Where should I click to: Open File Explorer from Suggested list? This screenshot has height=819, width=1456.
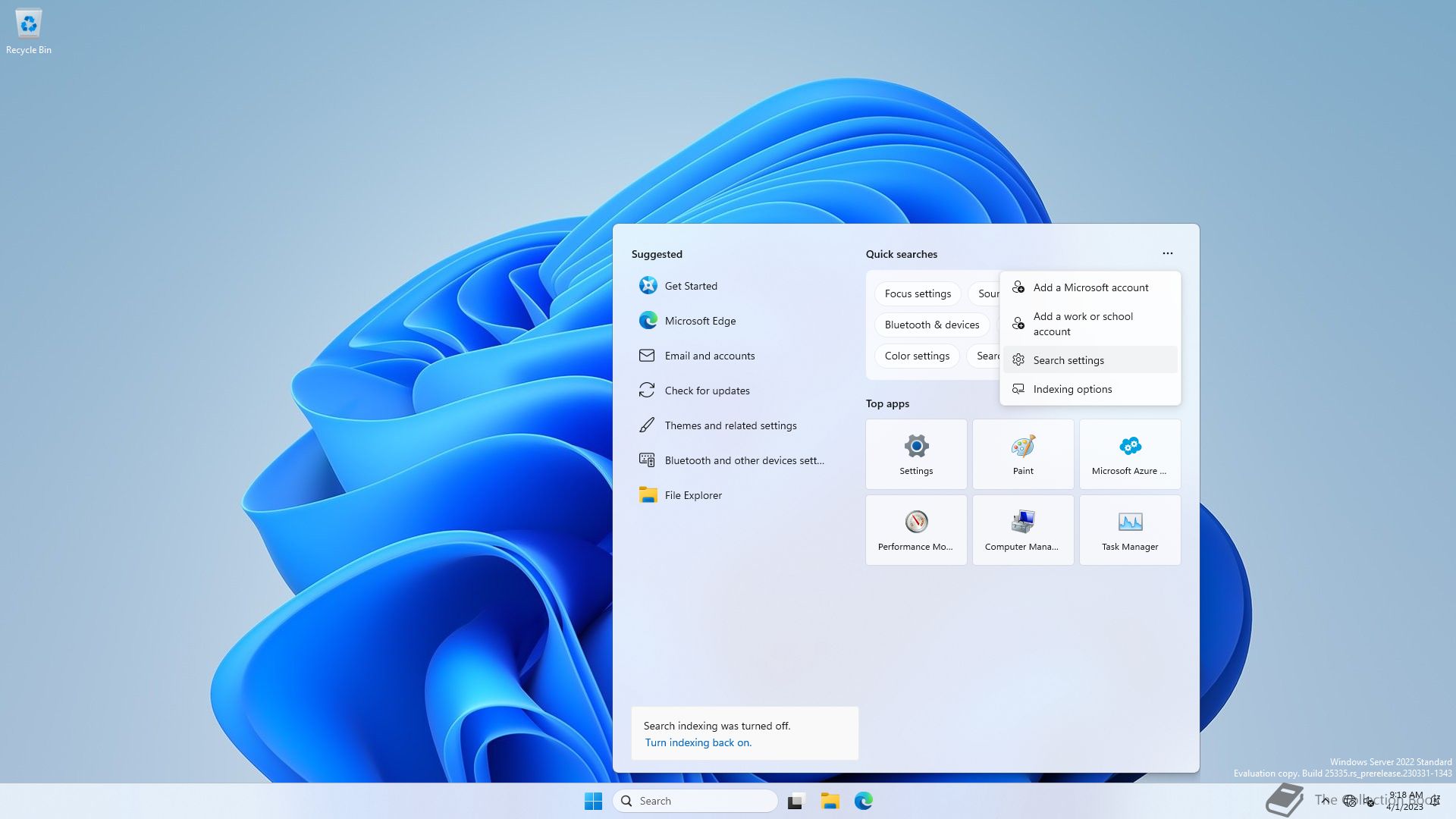[x=732, y=495]
